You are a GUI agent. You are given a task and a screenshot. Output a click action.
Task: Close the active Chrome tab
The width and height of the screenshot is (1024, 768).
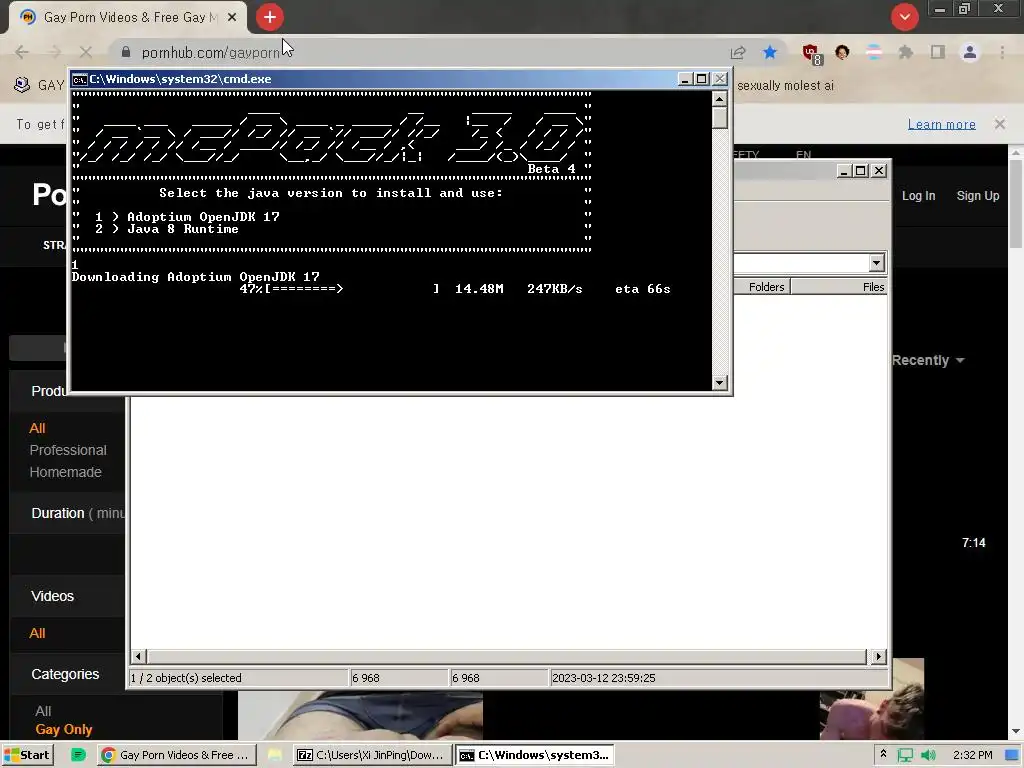232,18
